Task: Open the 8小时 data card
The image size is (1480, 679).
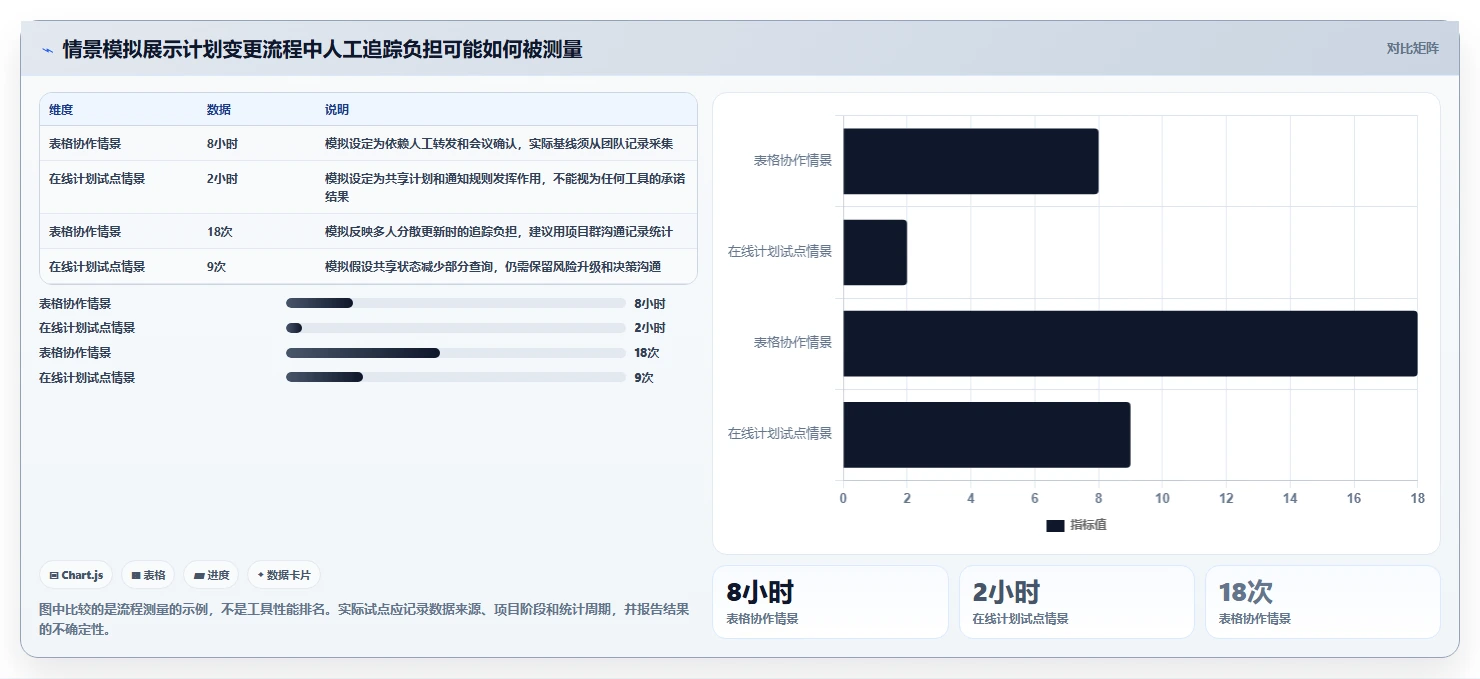Action: click(x=830, y=602)
